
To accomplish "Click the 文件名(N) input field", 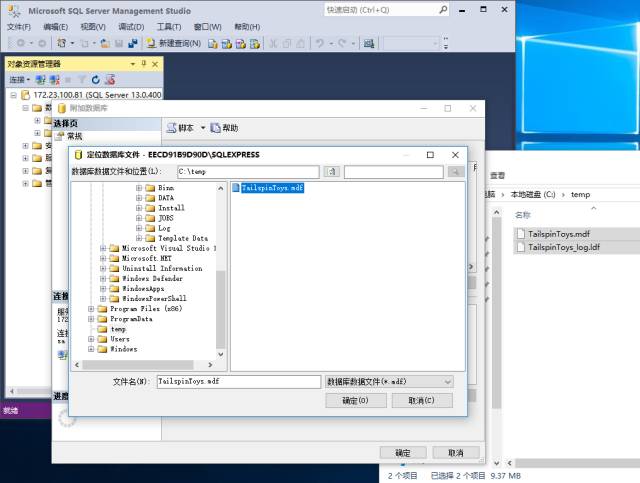I will [239, 382].
